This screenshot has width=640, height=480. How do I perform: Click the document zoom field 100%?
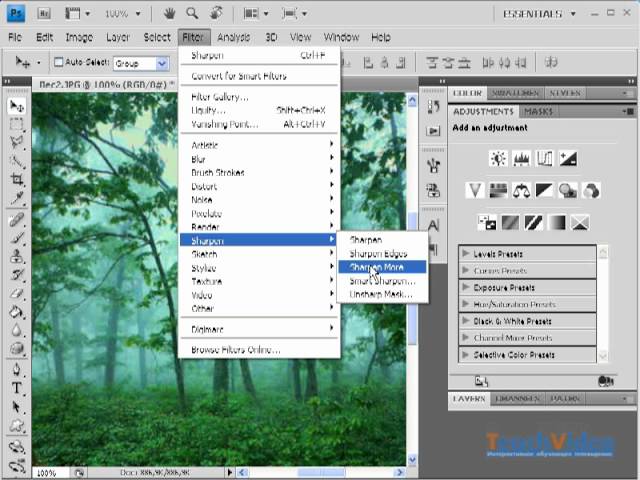(50, 473)
